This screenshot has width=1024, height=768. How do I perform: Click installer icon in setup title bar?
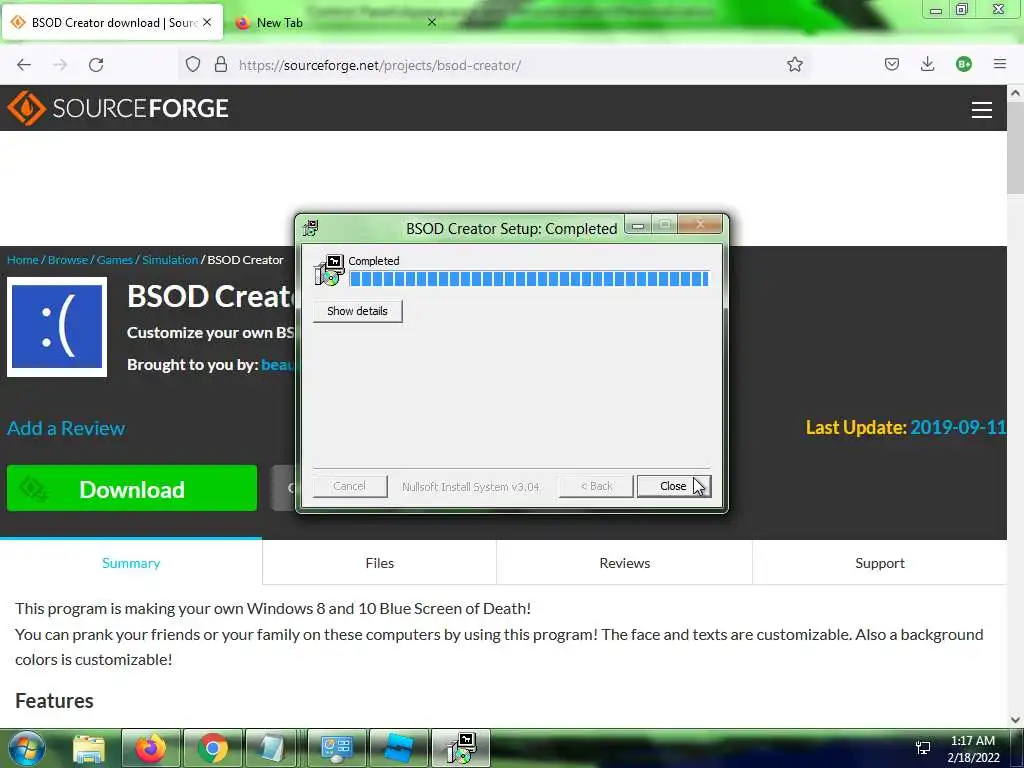311,228
